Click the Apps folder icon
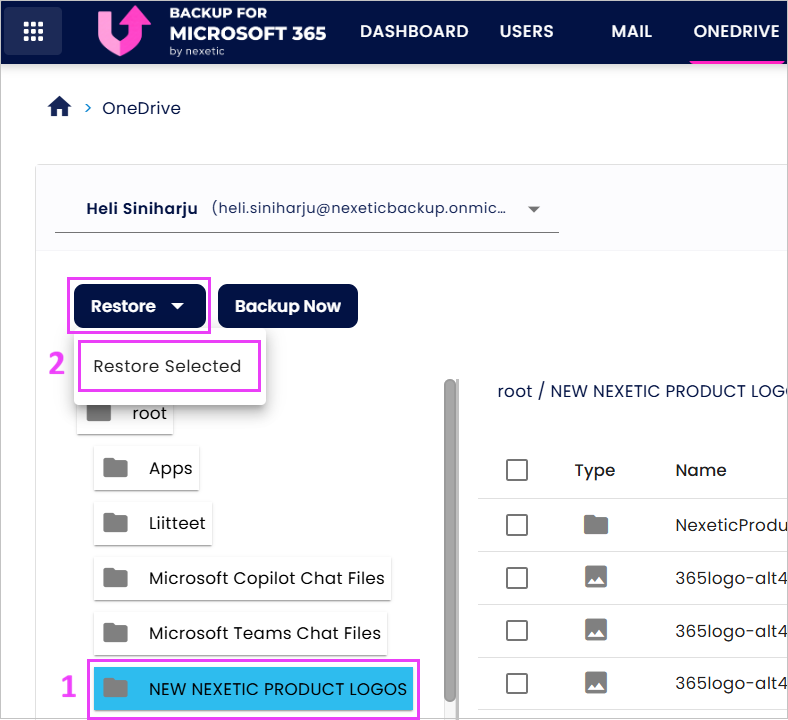Screen dimensions: 788x720 tap(115, 468)
